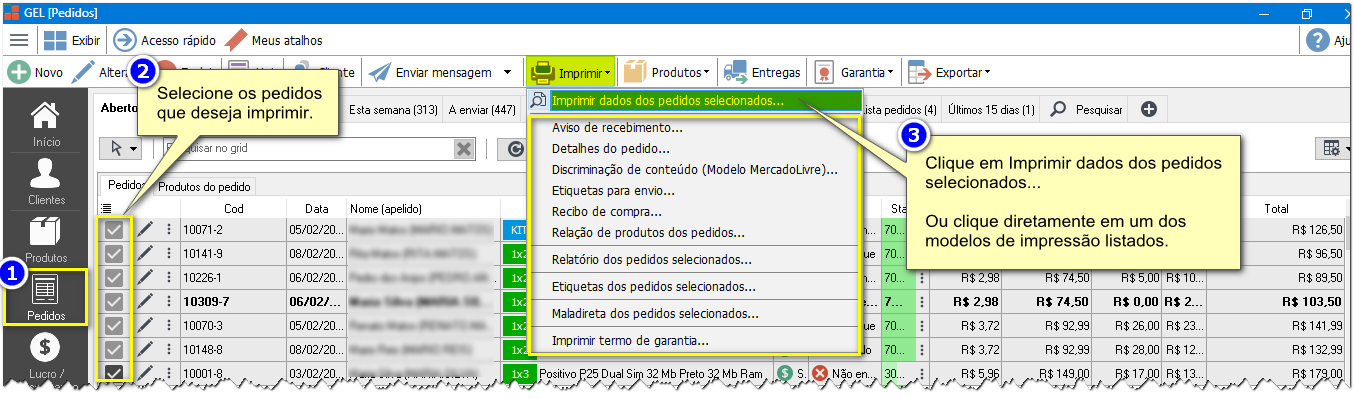The width and height of the screenshot is (1354, 399).
Task: Open the Ajuda help icon
Action: (x=1318, y=40)
